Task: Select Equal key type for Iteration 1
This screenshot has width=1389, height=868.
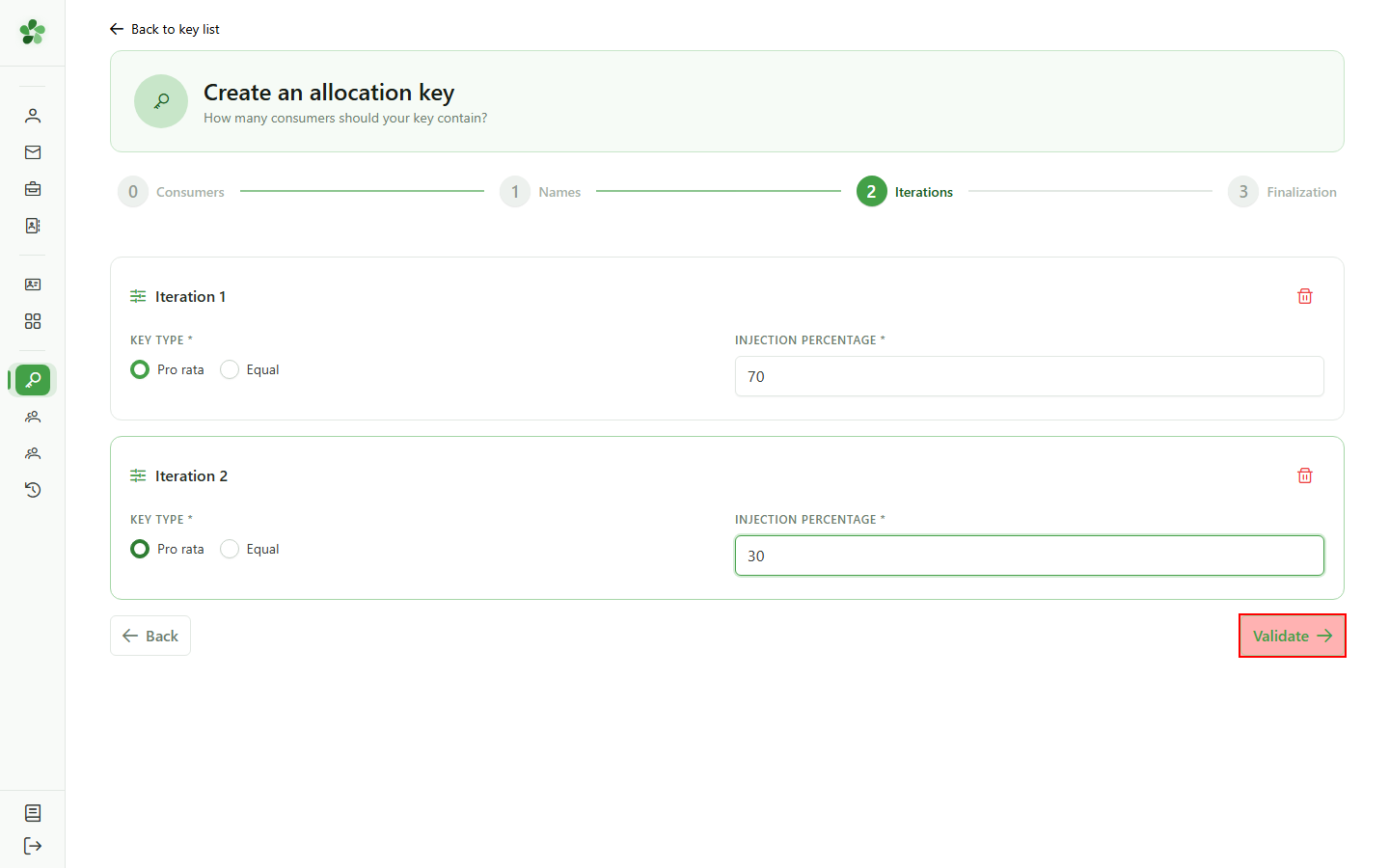Action: pyautogui.click(x=250, y=369)
